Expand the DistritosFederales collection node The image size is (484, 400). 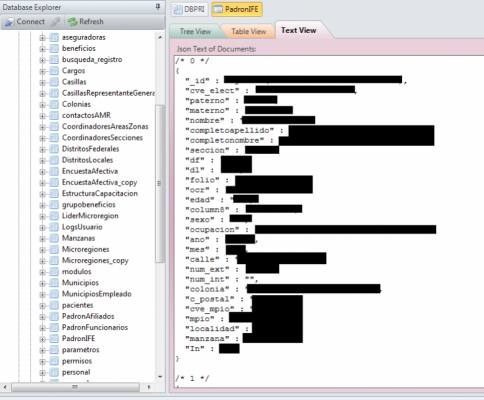click(42, 149)
